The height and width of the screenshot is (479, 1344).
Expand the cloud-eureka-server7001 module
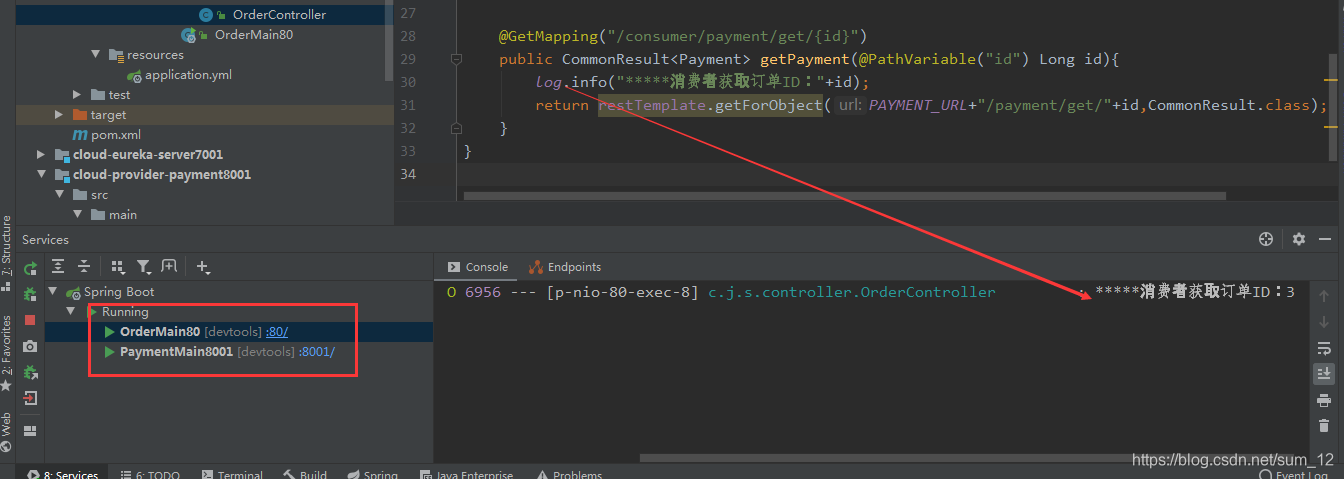tap(41, 155)
